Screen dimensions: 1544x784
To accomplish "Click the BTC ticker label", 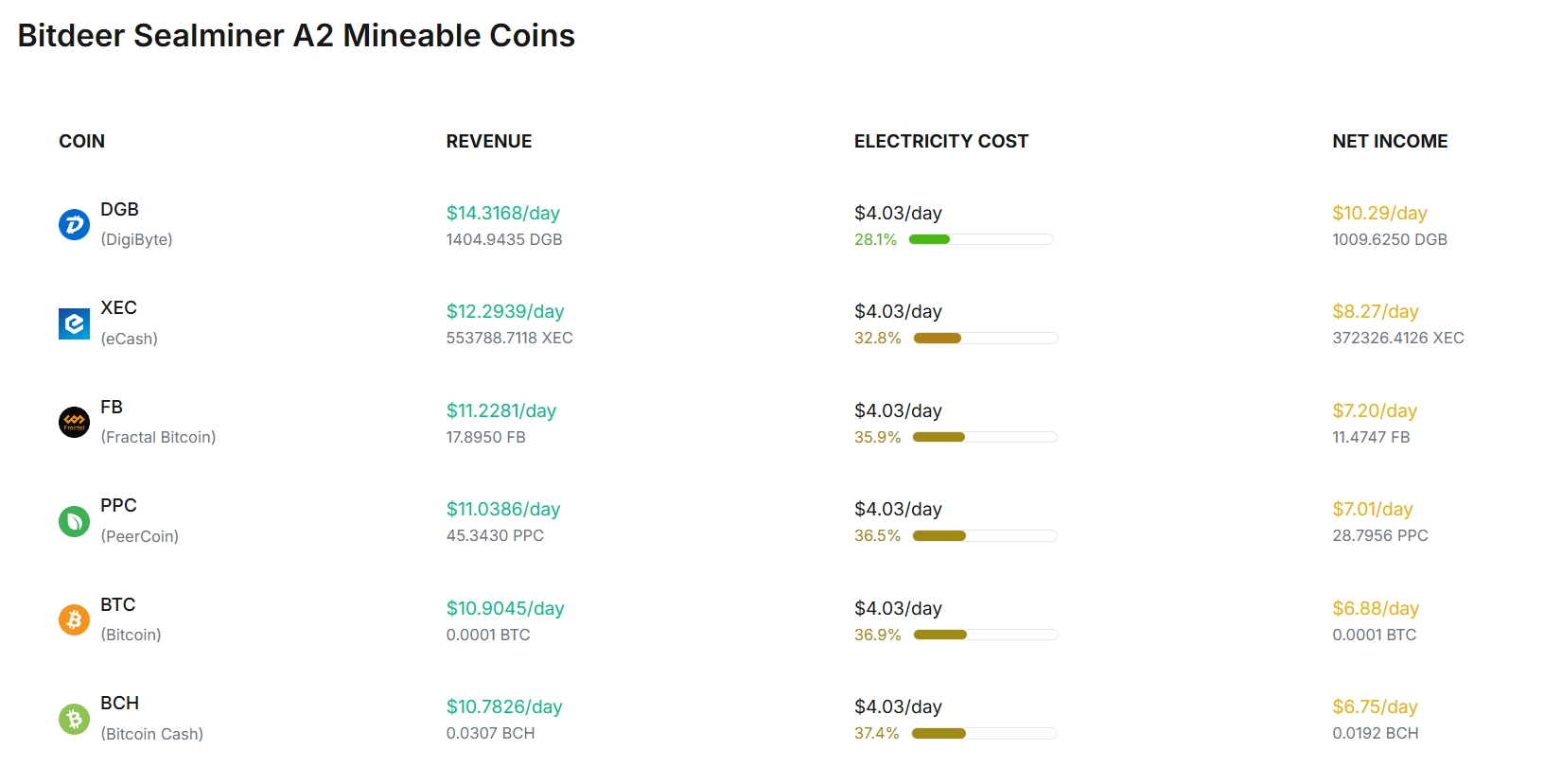I will point(117,604).
